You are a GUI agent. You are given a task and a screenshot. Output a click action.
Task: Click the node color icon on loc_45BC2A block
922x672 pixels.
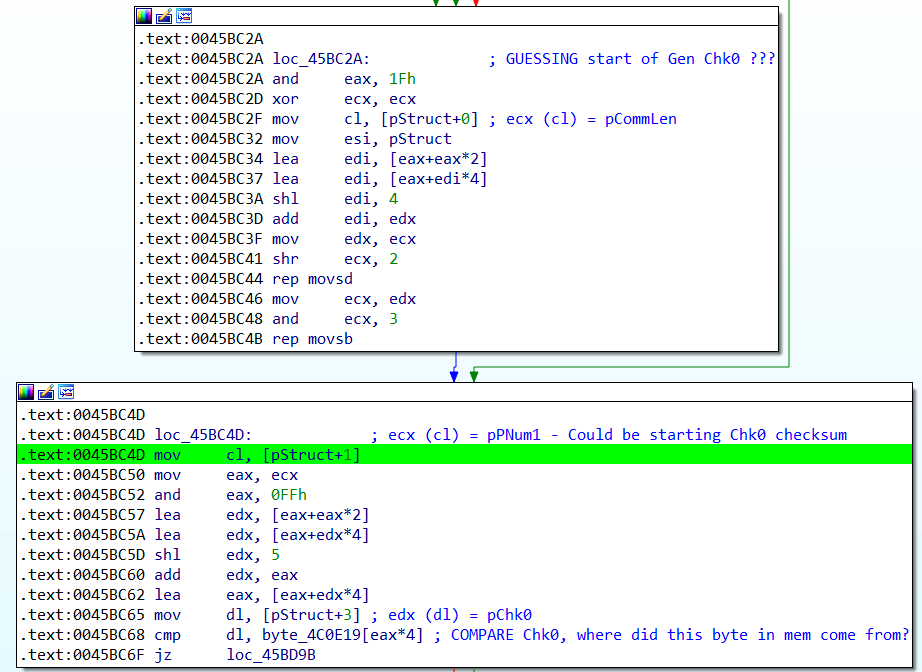point(145,16)
